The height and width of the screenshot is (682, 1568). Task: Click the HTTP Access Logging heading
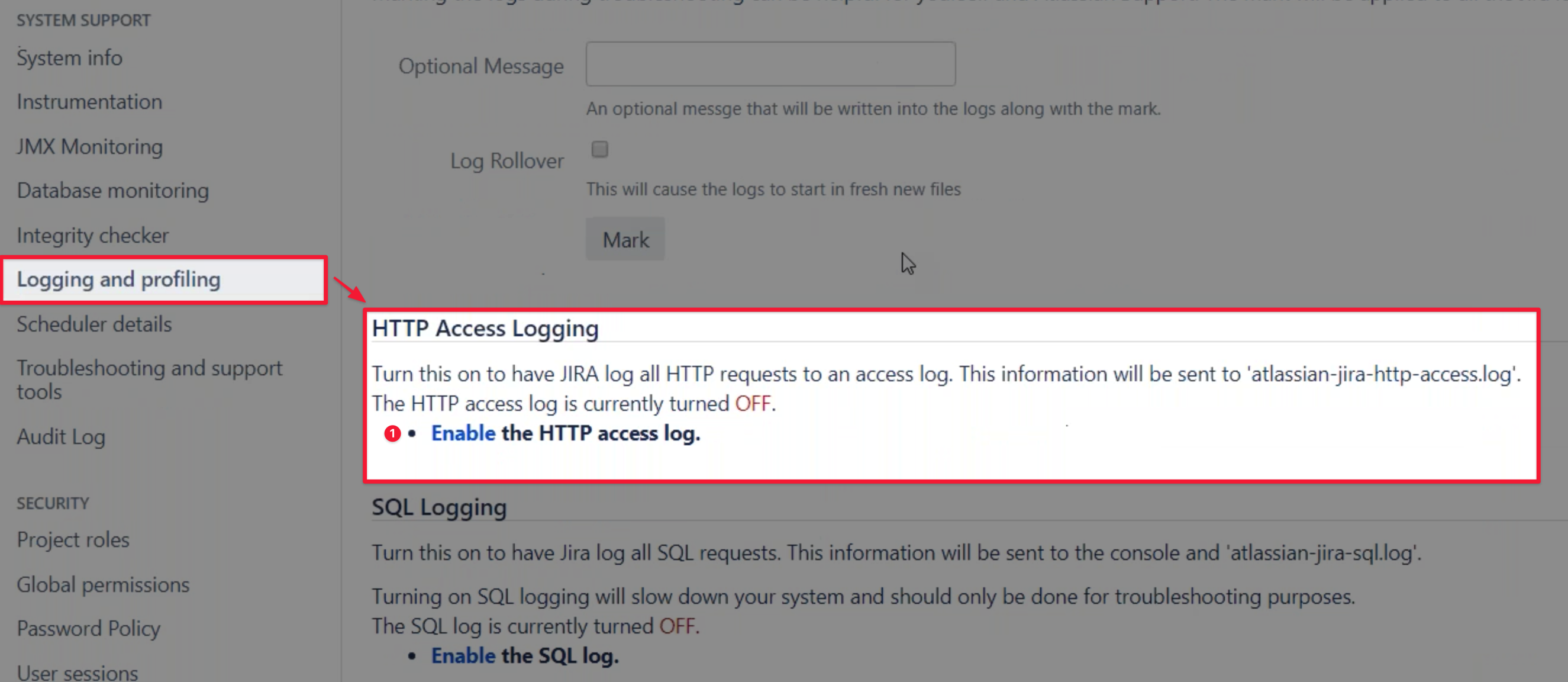[x=485, y=329]
